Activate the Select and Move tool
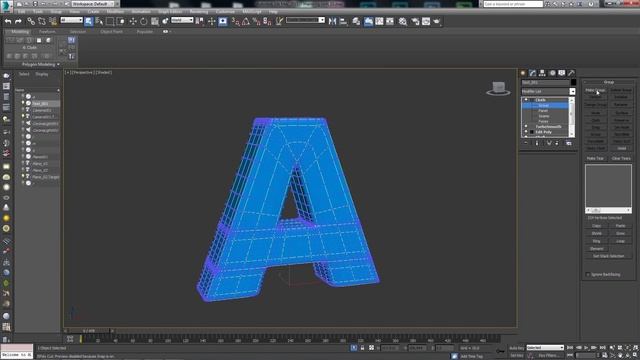Viewport: 640px width, 360px height. coord(133,21)
